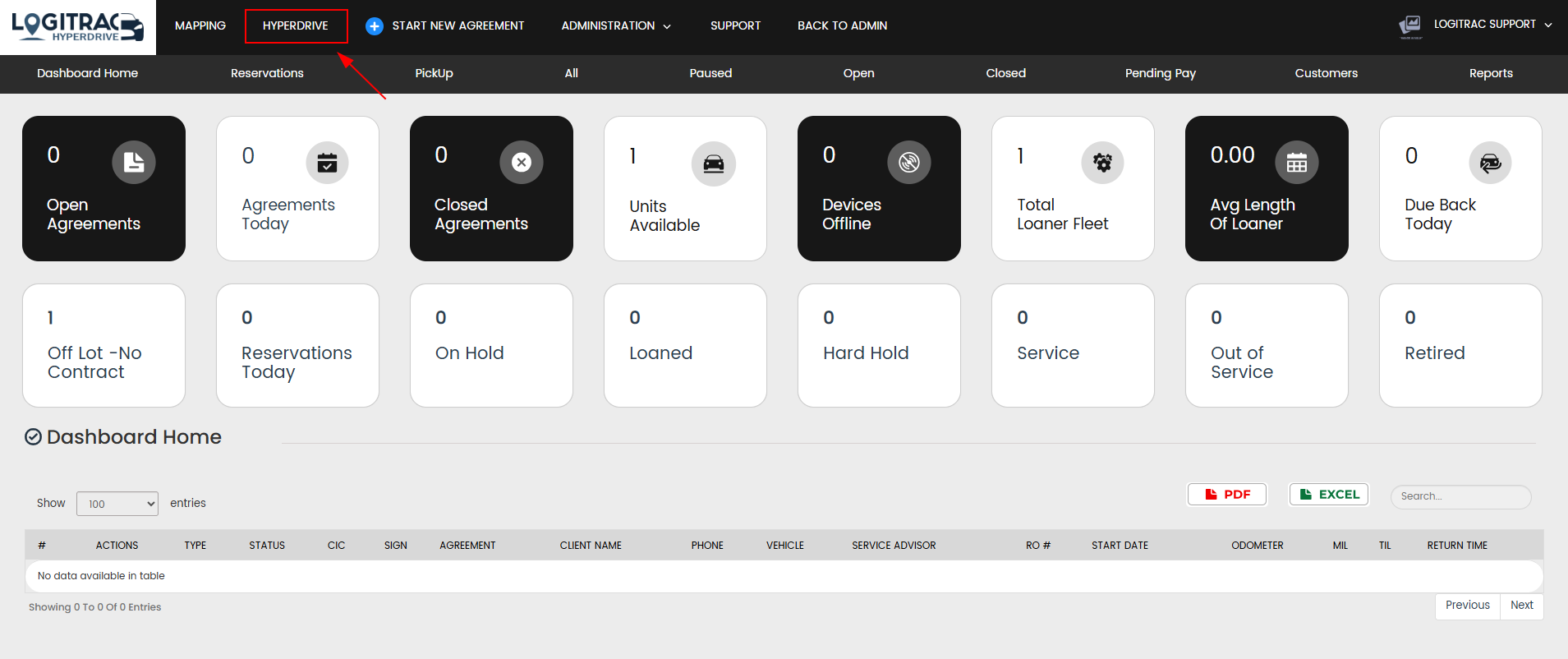Screen dimensions: 1568x659
Task: Open the Off Lot -No Contract card
Action: 103,345
